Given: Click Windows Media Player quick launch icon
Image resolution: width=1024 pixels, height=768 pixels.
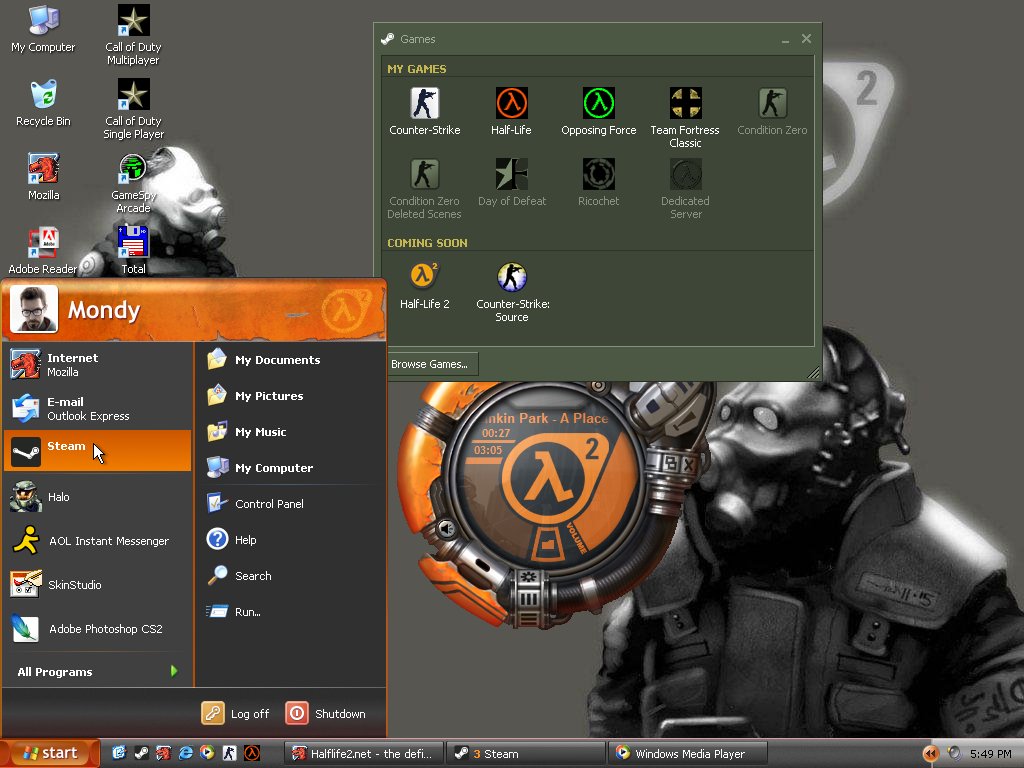Looking at the screenshot, I should [207, 753].
